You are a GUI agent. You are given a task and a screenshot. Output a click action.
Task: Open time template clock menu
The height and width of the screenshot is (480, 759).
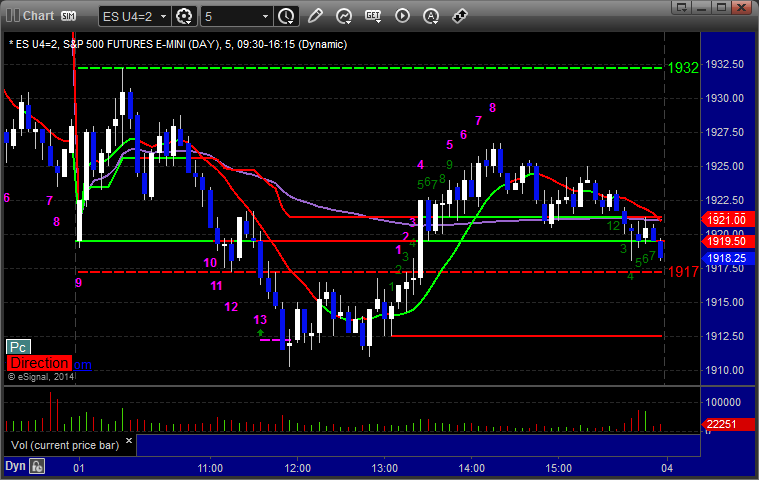[x=286, y=16]
